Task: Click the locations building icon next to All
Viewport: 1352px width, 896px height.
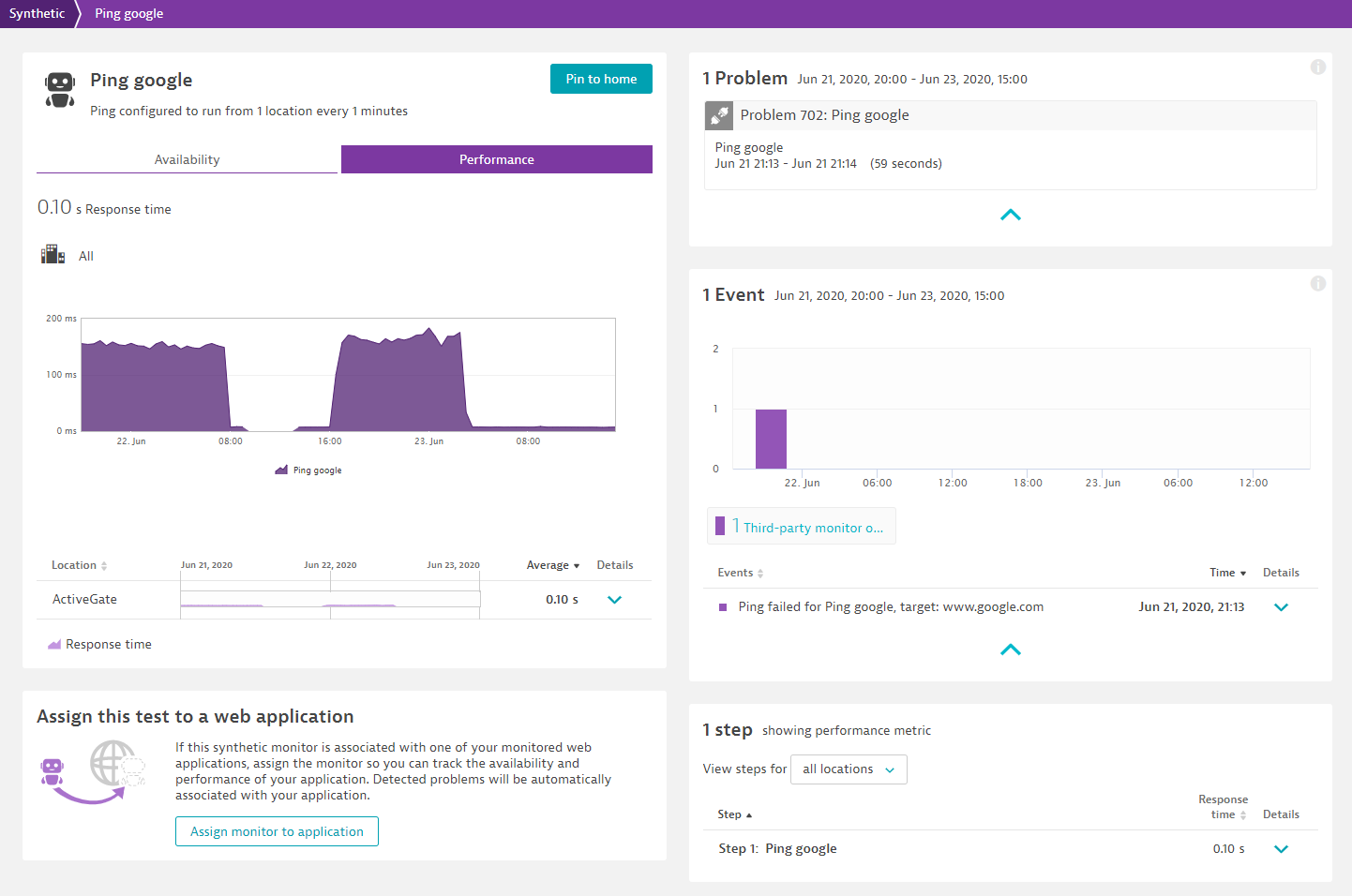Action: coord(53,254)
